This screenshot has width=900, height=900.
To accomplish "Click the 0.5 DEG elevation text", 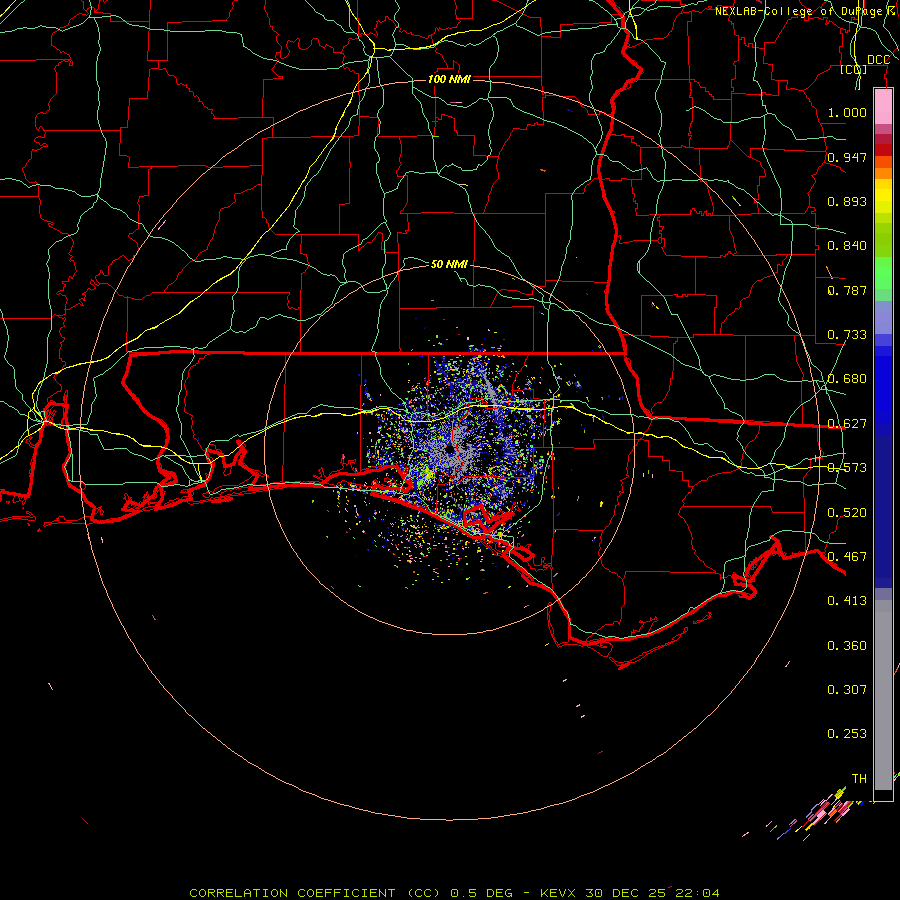I will 480,893.
